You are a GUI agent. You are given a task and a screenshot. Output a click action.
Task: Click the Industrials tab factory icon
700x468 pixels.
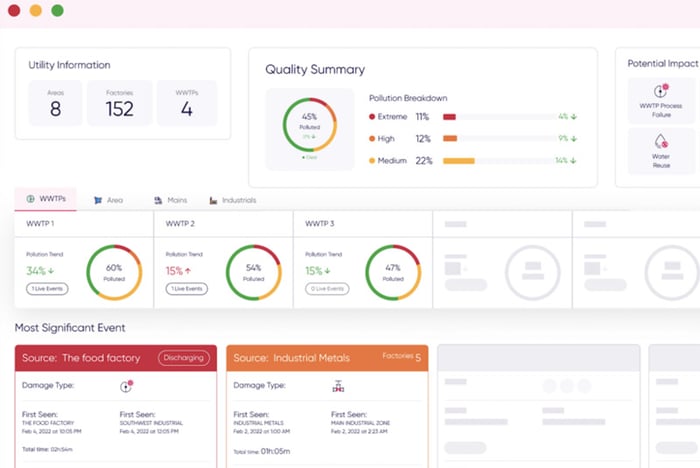pos(213,200)
